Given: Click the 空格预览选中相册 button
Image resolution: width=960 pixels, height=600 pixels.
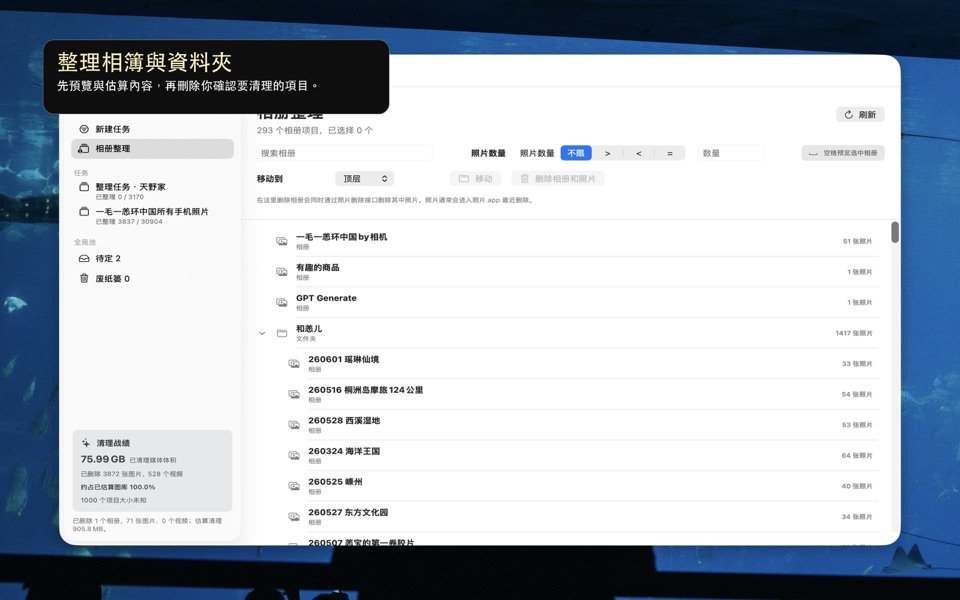Looking at the screenshot, I should 843,153.
